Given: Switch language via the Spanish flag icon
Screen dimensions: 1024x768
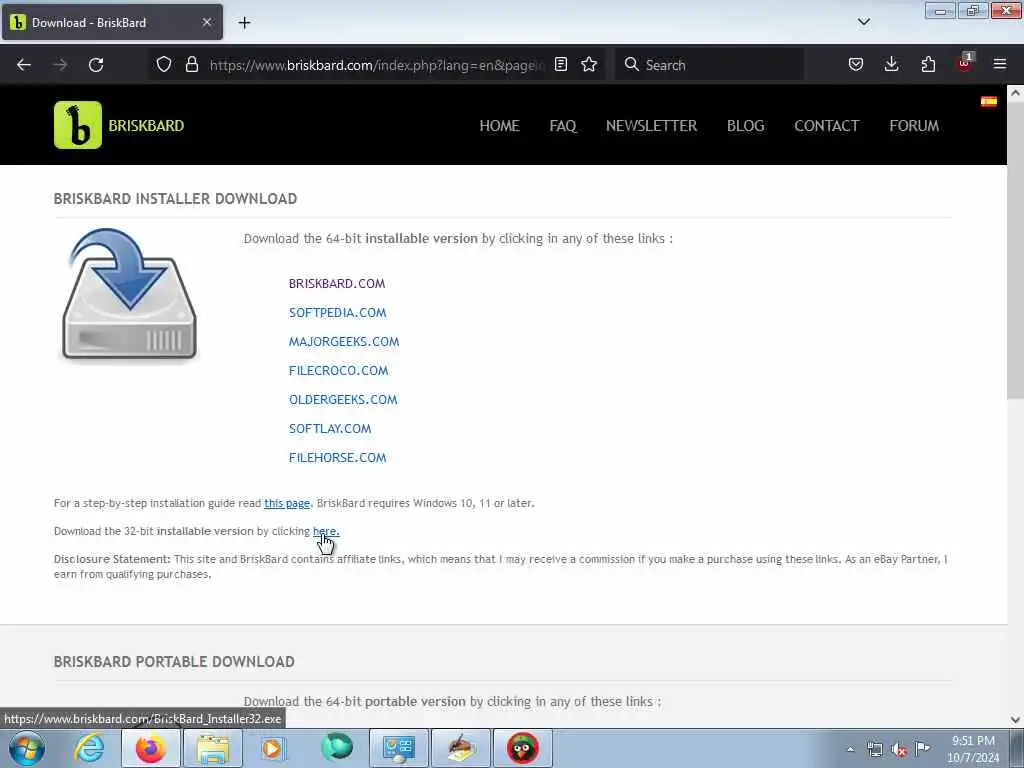Looking at the screenshot, I should point(988,101).
